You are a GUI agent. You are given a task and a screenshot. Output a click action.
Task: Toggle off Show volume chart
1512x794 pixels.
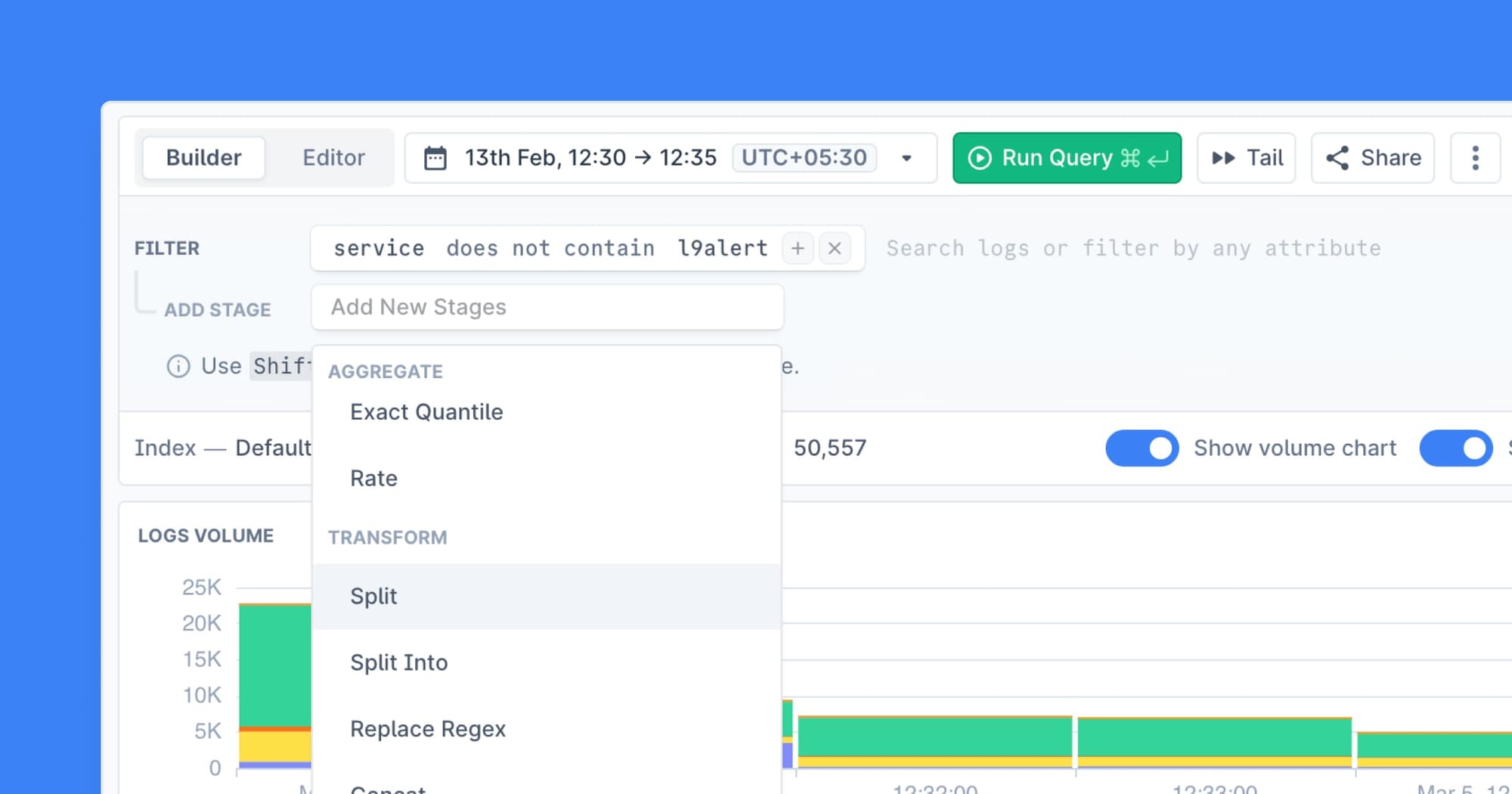pyautogui.click(x=1142, y=448)
